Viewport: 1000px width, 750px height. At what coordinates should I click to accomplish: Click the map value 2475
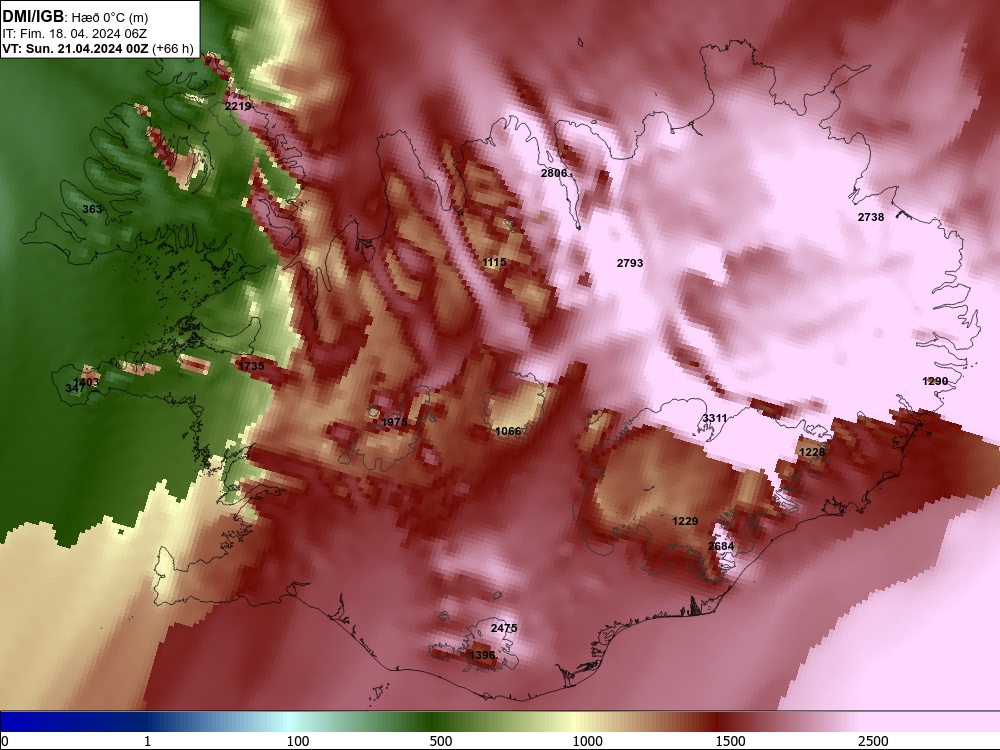click(x=504, y=629)
